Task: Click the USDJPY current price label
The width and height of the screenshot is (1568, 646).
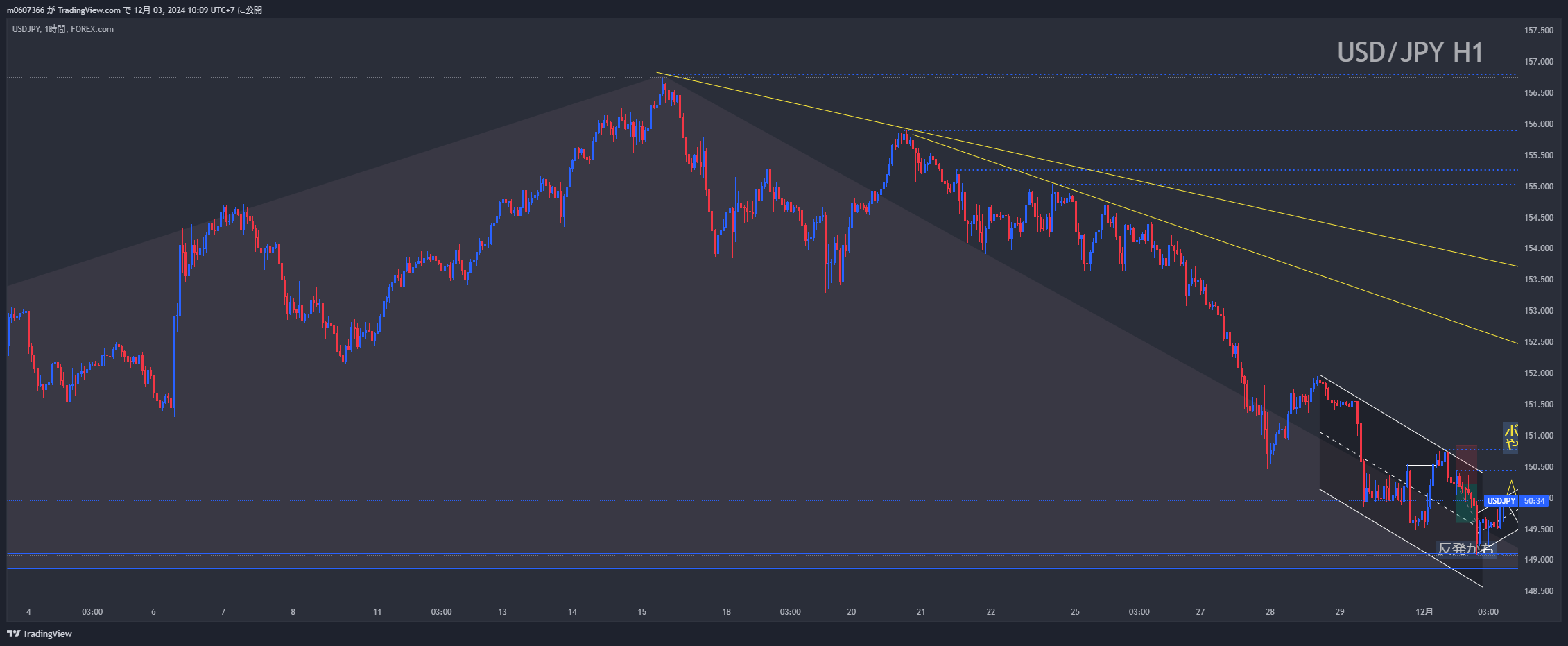Action: coord(1501,501)
